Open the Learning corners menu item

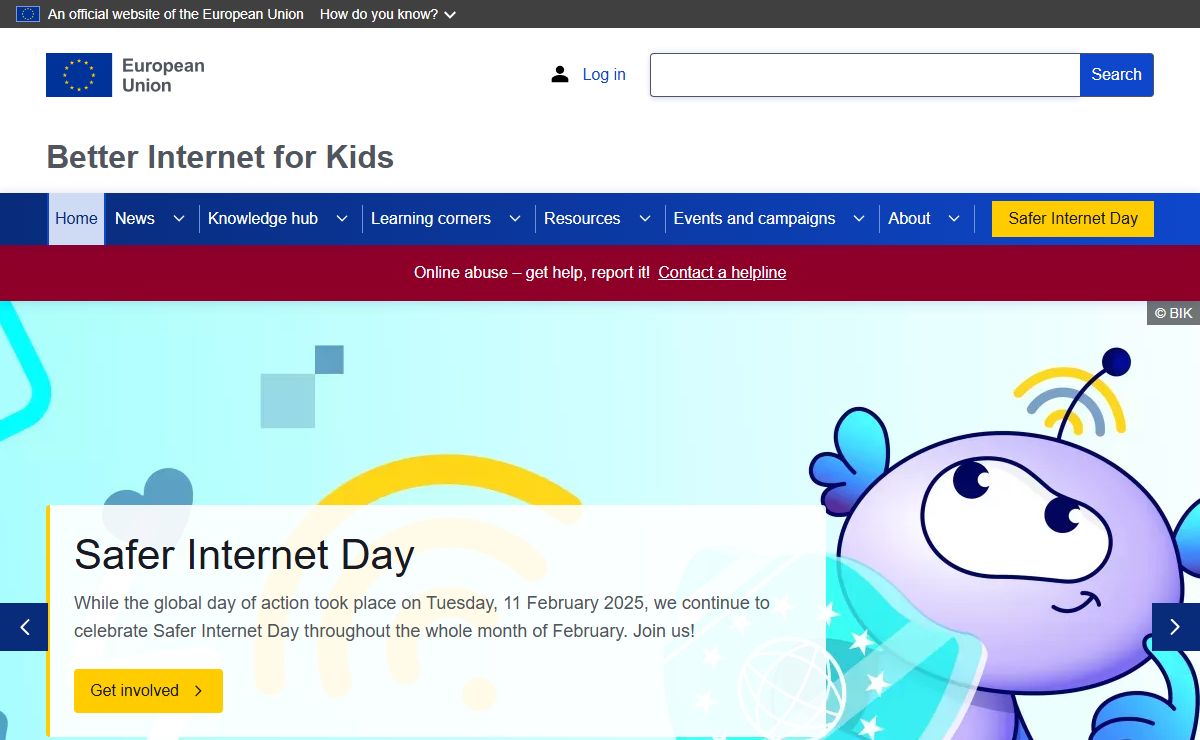pyautogui.click(x=431, y=219)
